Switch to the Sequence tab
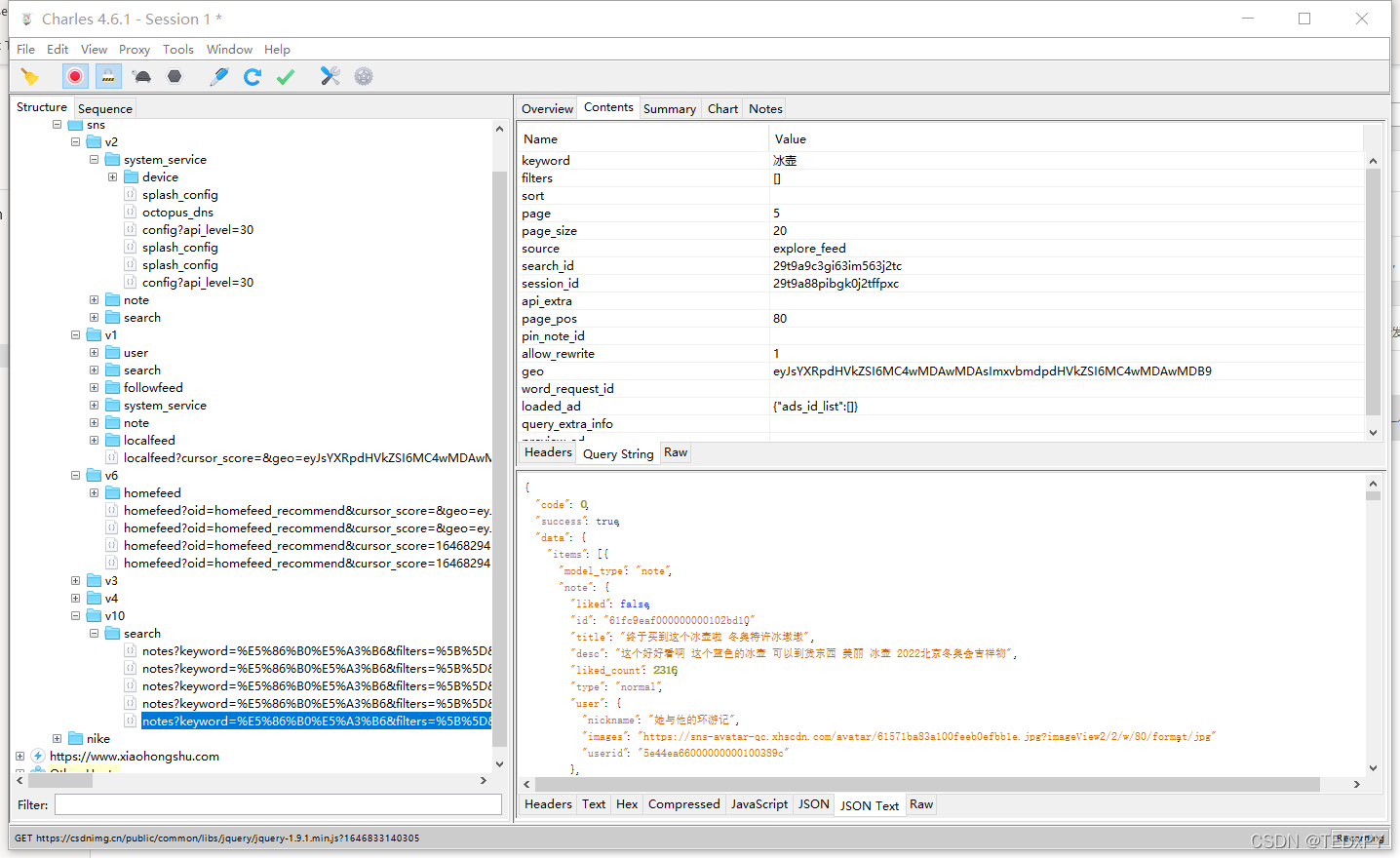 click(104, 108)
